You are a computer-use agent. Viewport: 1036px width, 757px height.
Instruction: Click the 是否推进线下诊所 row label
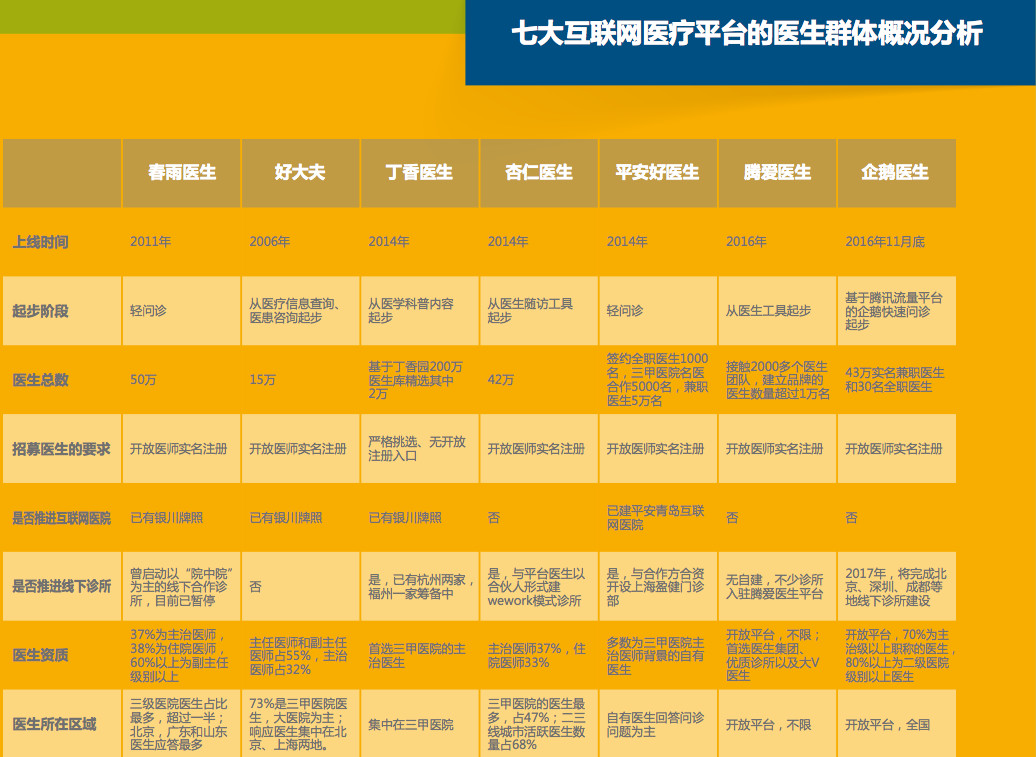pos(61,587)
